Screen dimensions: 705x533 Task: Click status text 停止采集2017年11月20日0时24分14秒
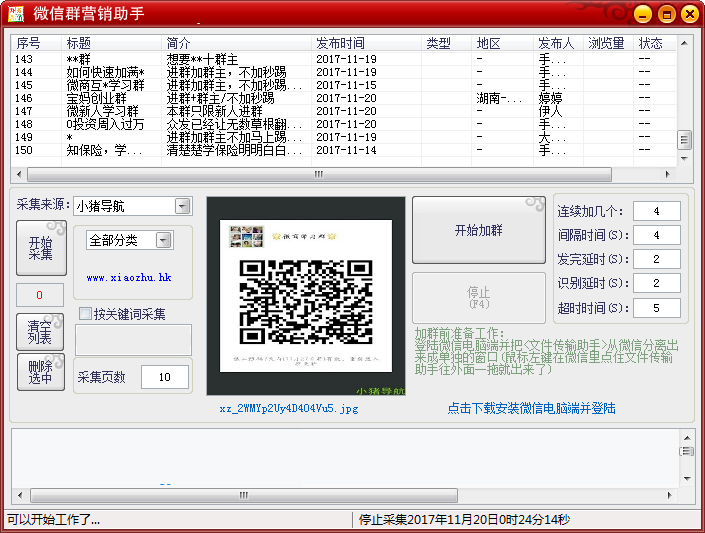[x=464, y=520]
